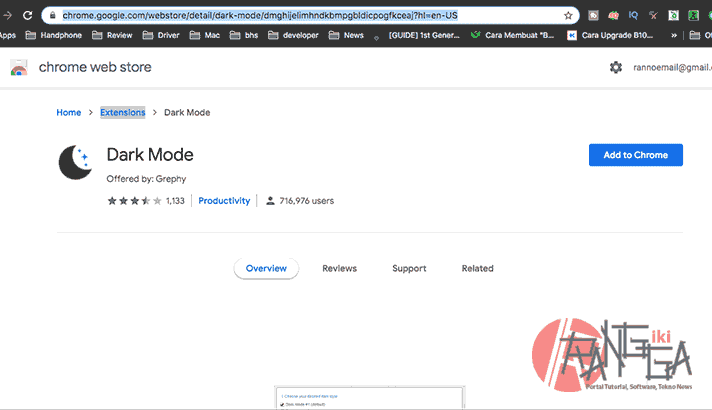The width and height of the screenshot is (712, 410).
Task: Open the Driver bookmarks folder
Action: point(161,35)
